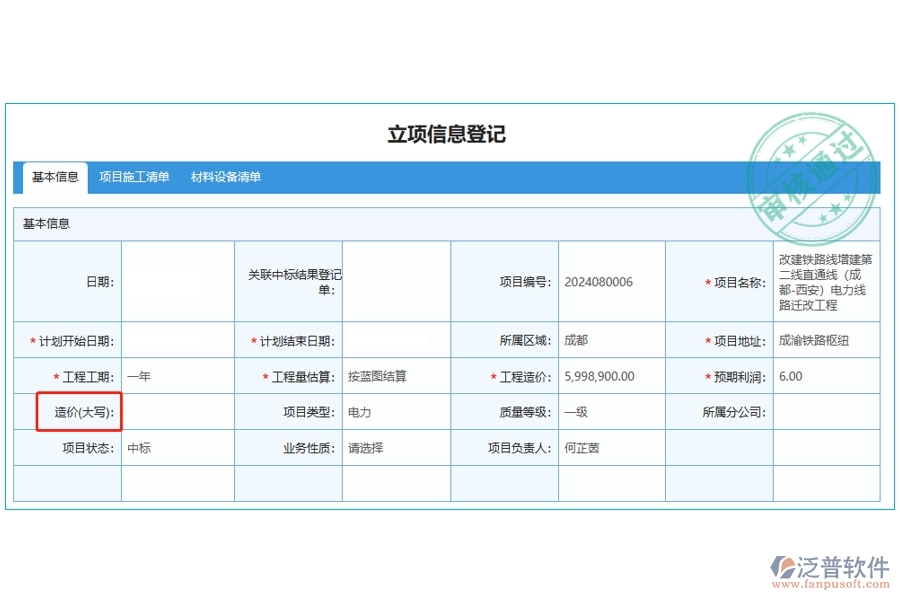This screenshot has width=900, height=600.
Task: Click the 项目地址 field showing 成渝铁路枢纽
Action: click(825, 341)
